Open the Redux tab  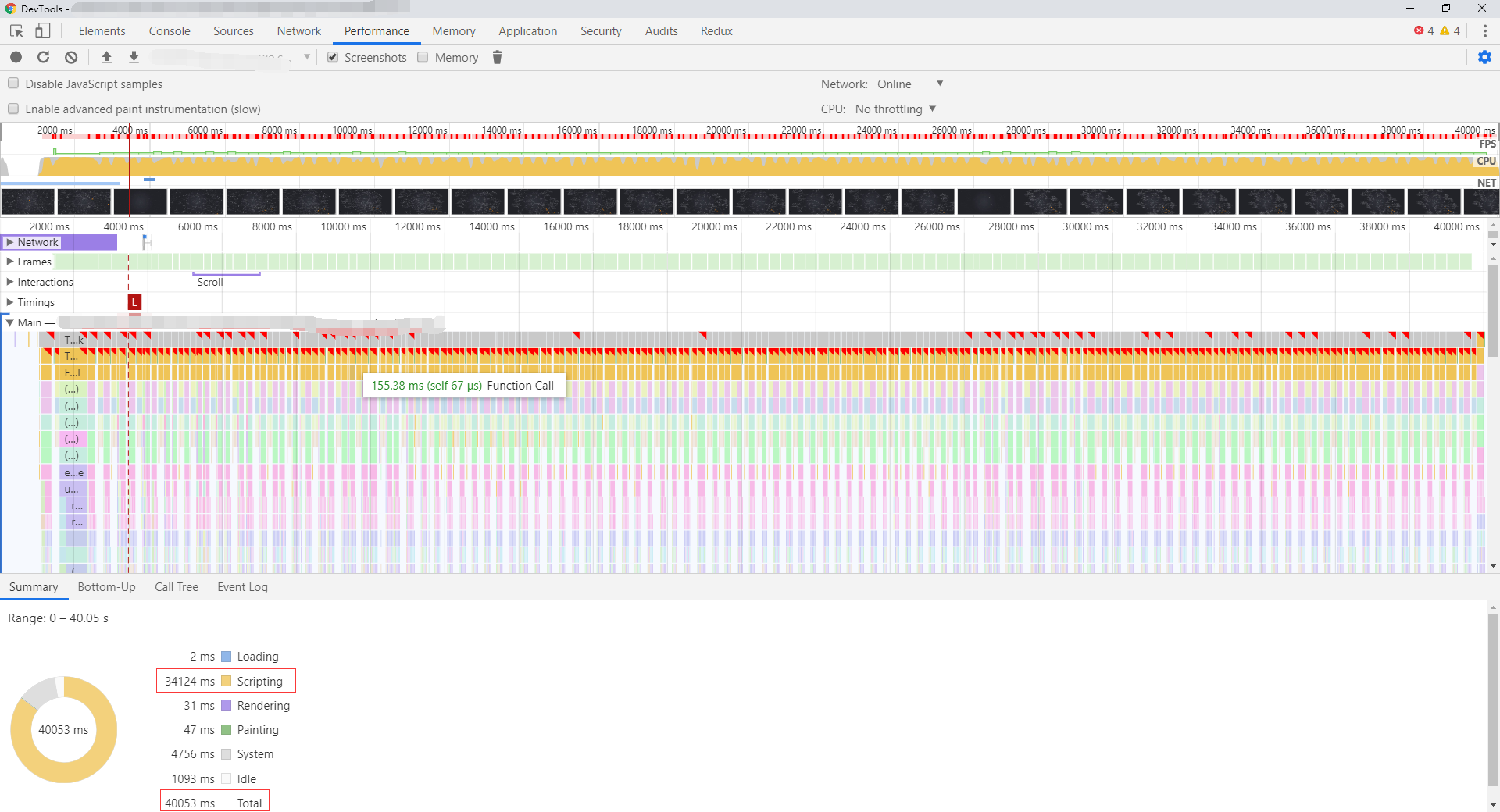click(x=716, y=31)
